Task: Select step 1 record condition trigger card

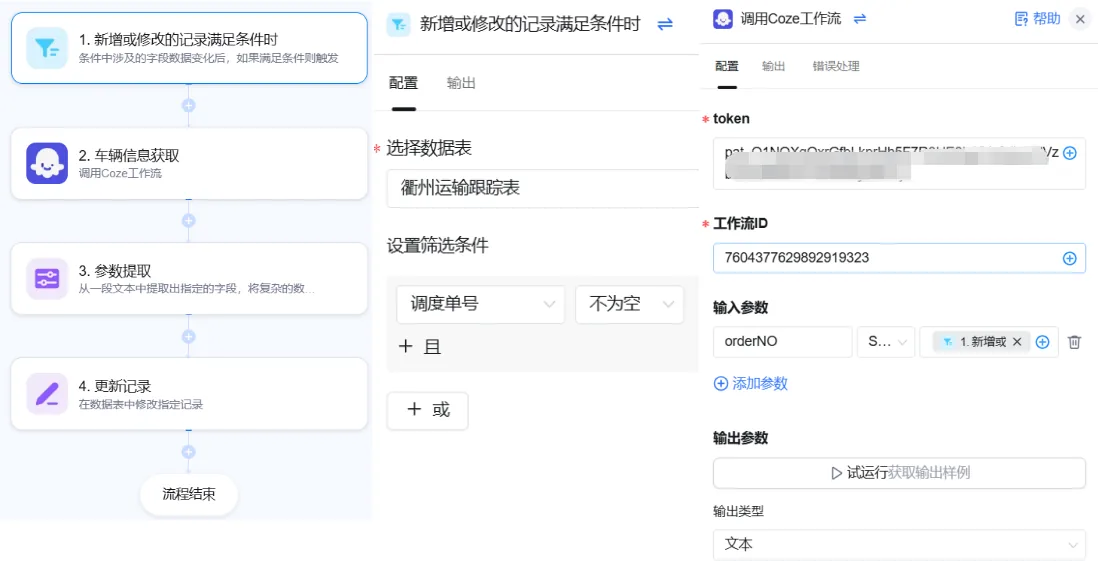Action: 189,48
